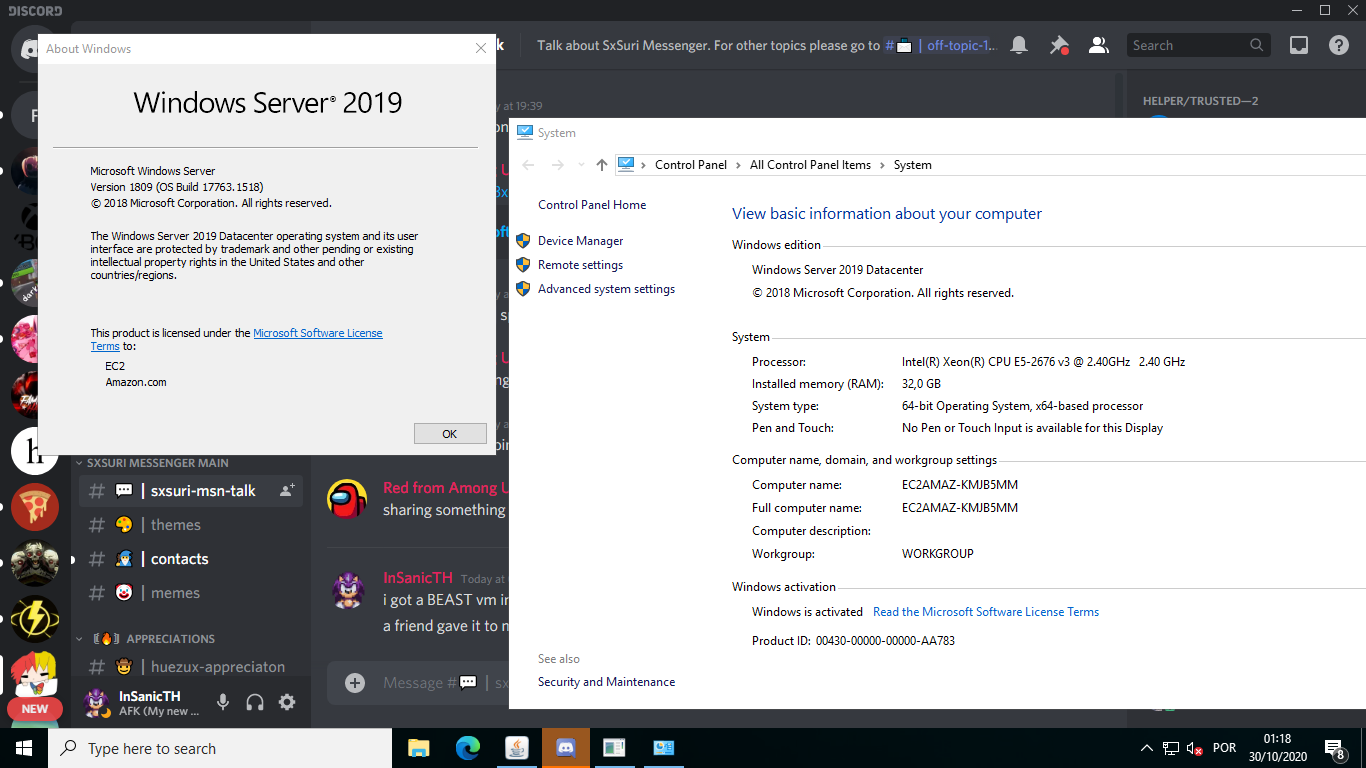Image resolution: width=1366 pixels, height=768 pixels.
Task: Open the network icon in system tray
Action: tap(1172, 748)
